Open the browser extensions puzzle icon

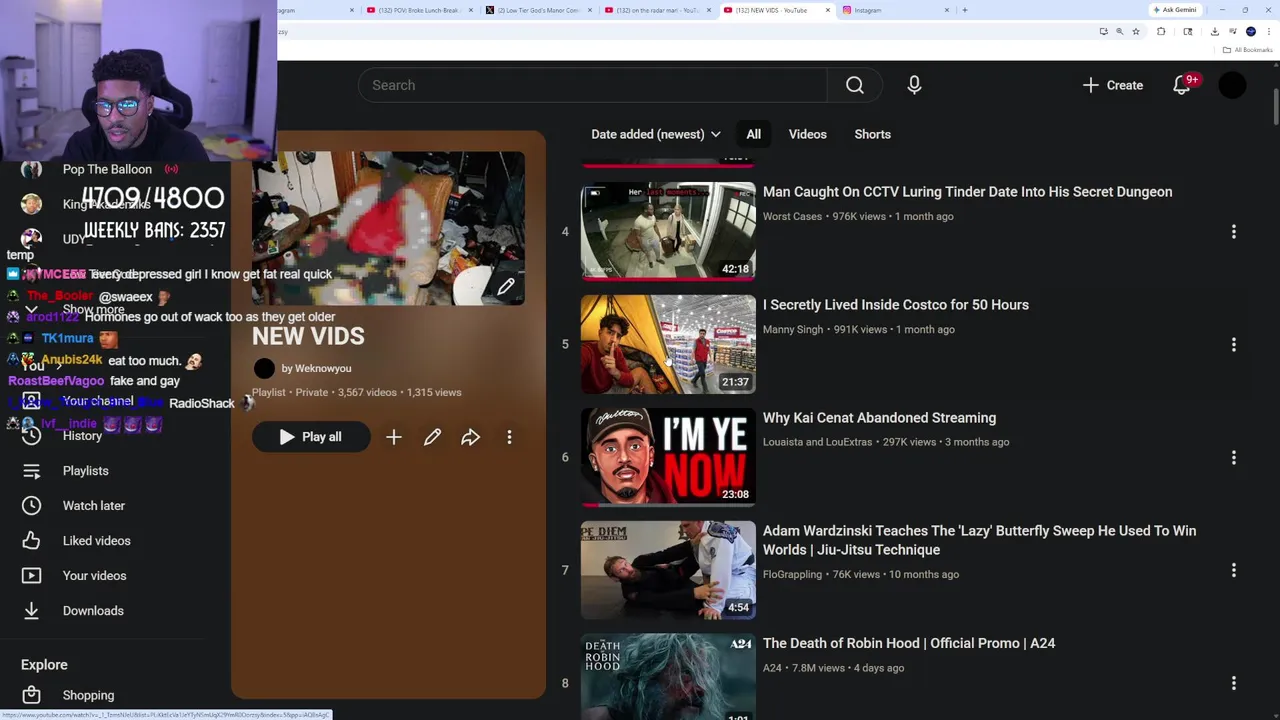[1161, 32]
